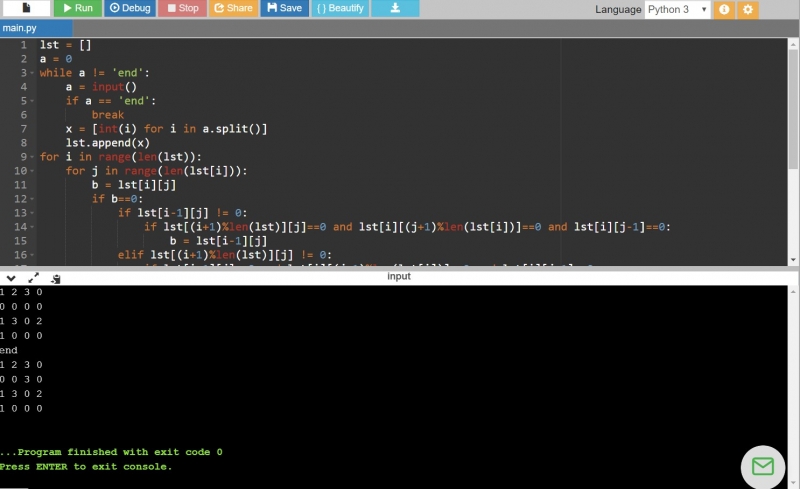Click the console input row '0 0 0 0'

pyautogui.click(x=21, y=306)
